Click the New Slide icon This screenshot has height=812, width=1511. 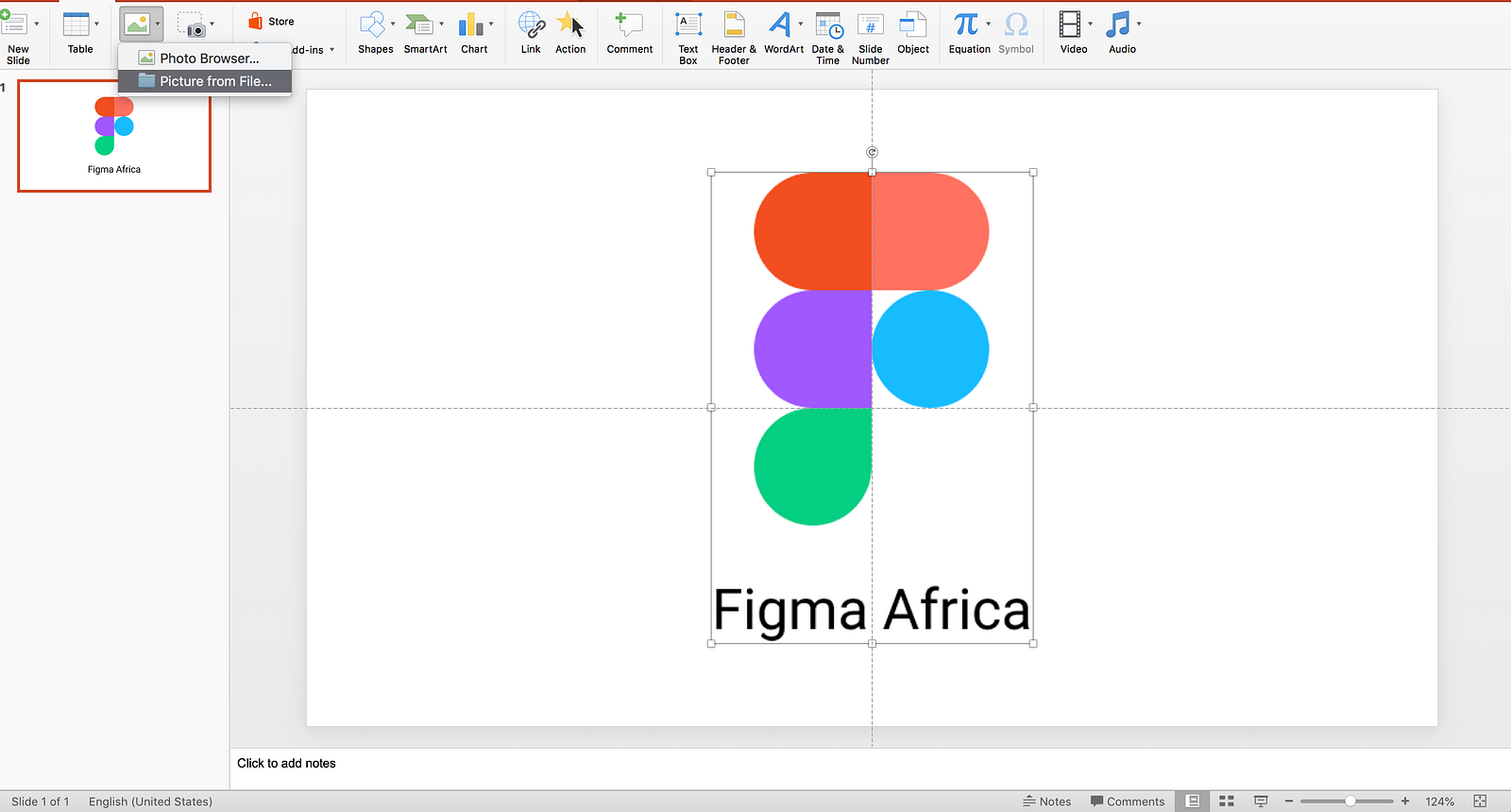[x=13, y=24]
